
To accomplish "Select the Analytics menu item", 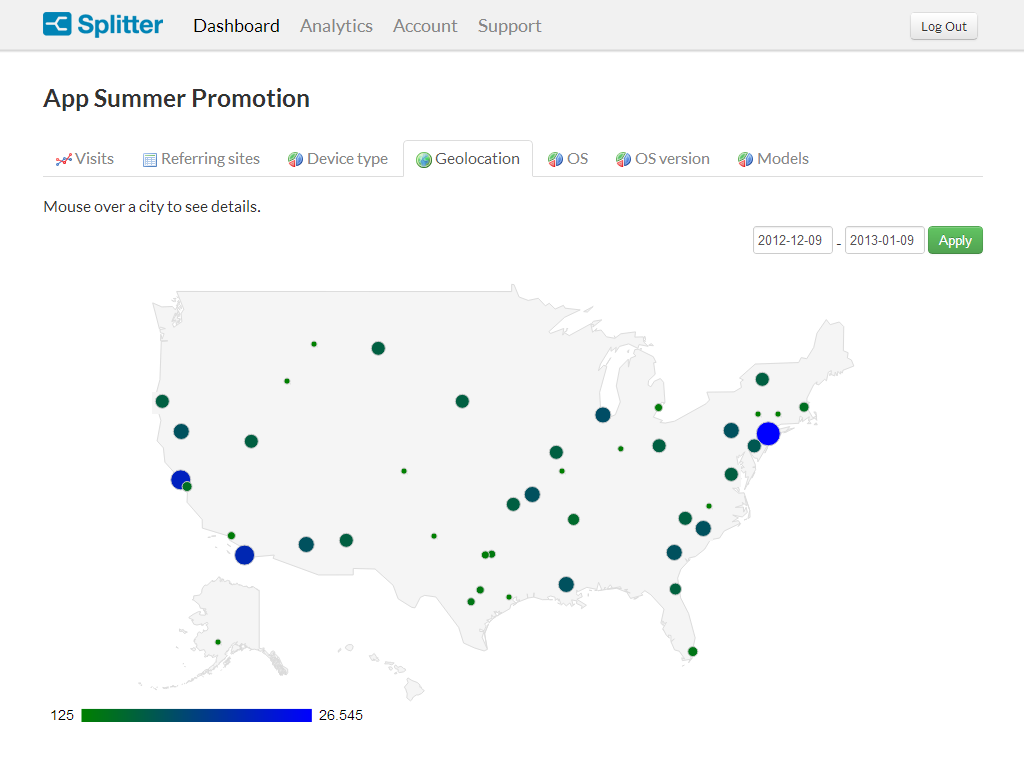I will click(x=336, y=26).
